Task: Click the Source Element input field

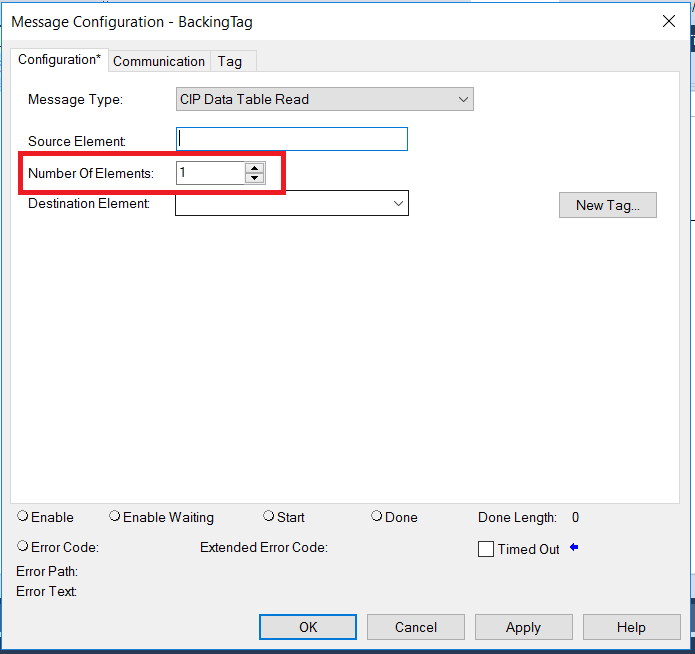Action: (x=292, y=139)
